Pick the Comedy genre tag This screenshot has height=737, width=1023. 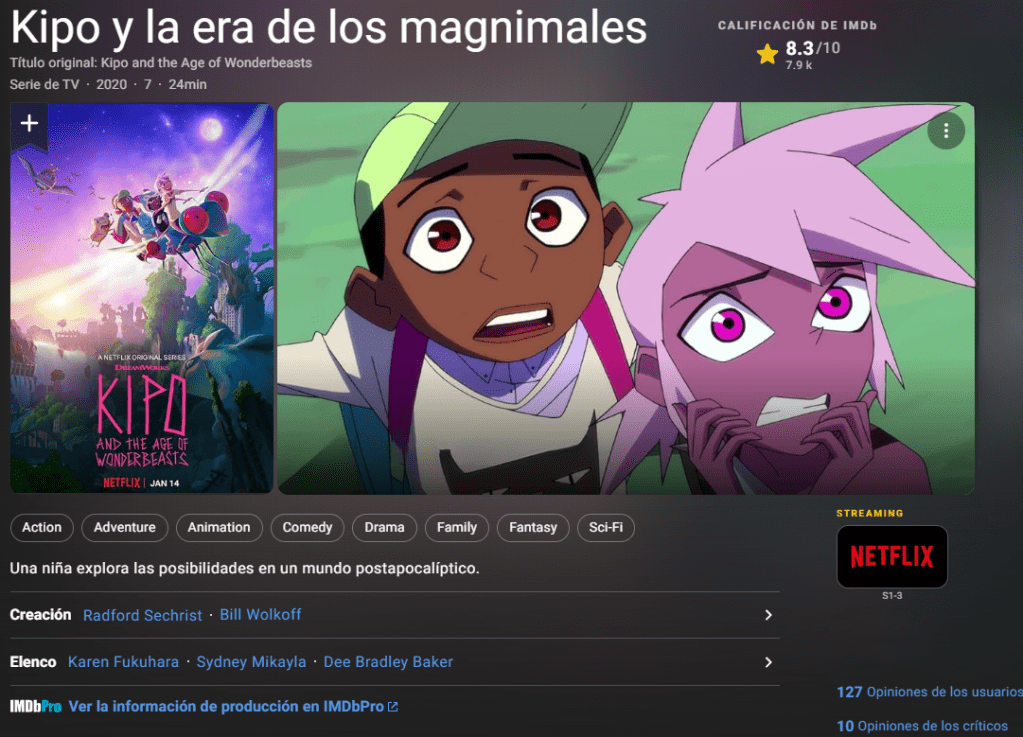tap(307, 528)
